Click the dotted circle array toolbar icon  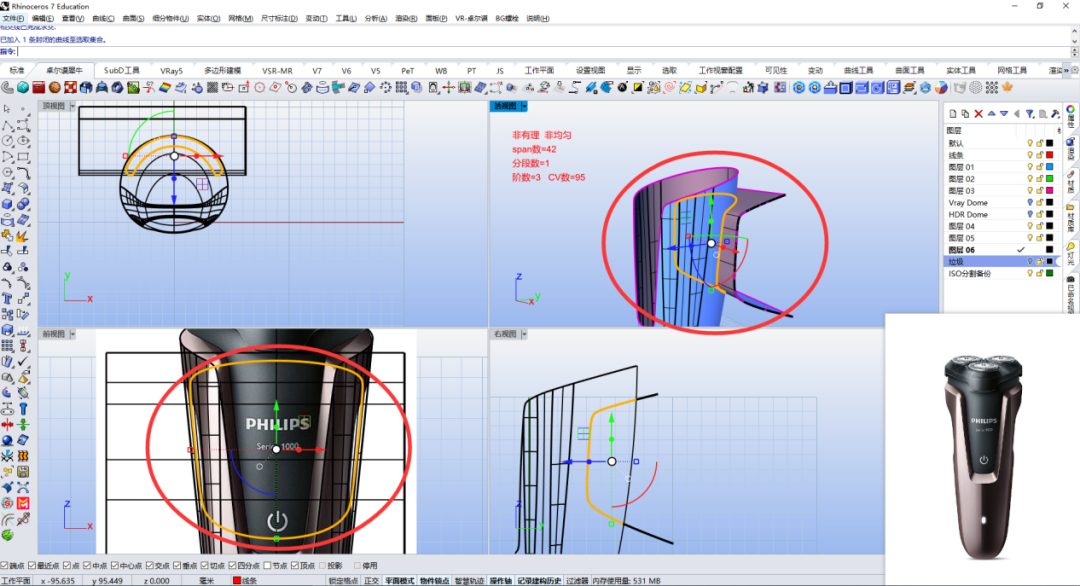coord(976,87)
